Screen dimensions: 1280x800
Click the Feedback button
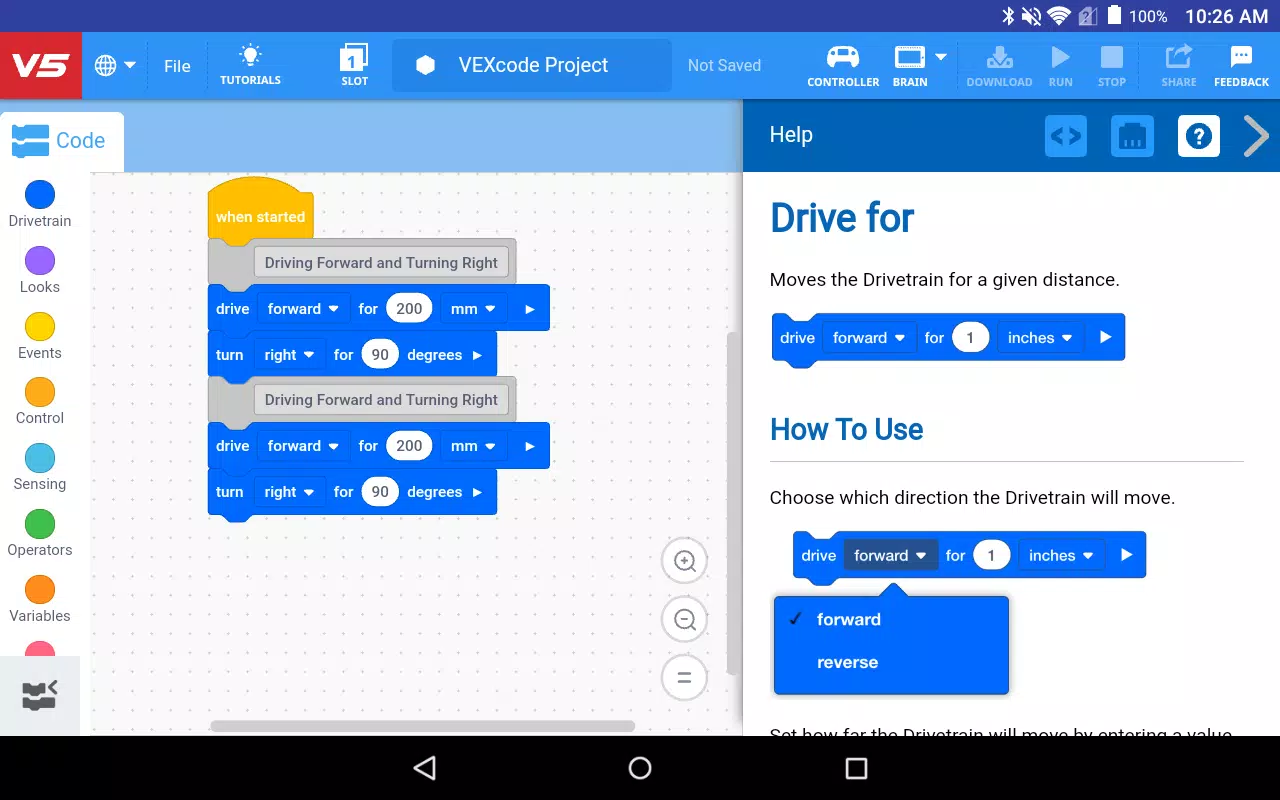coord(1241,65)
